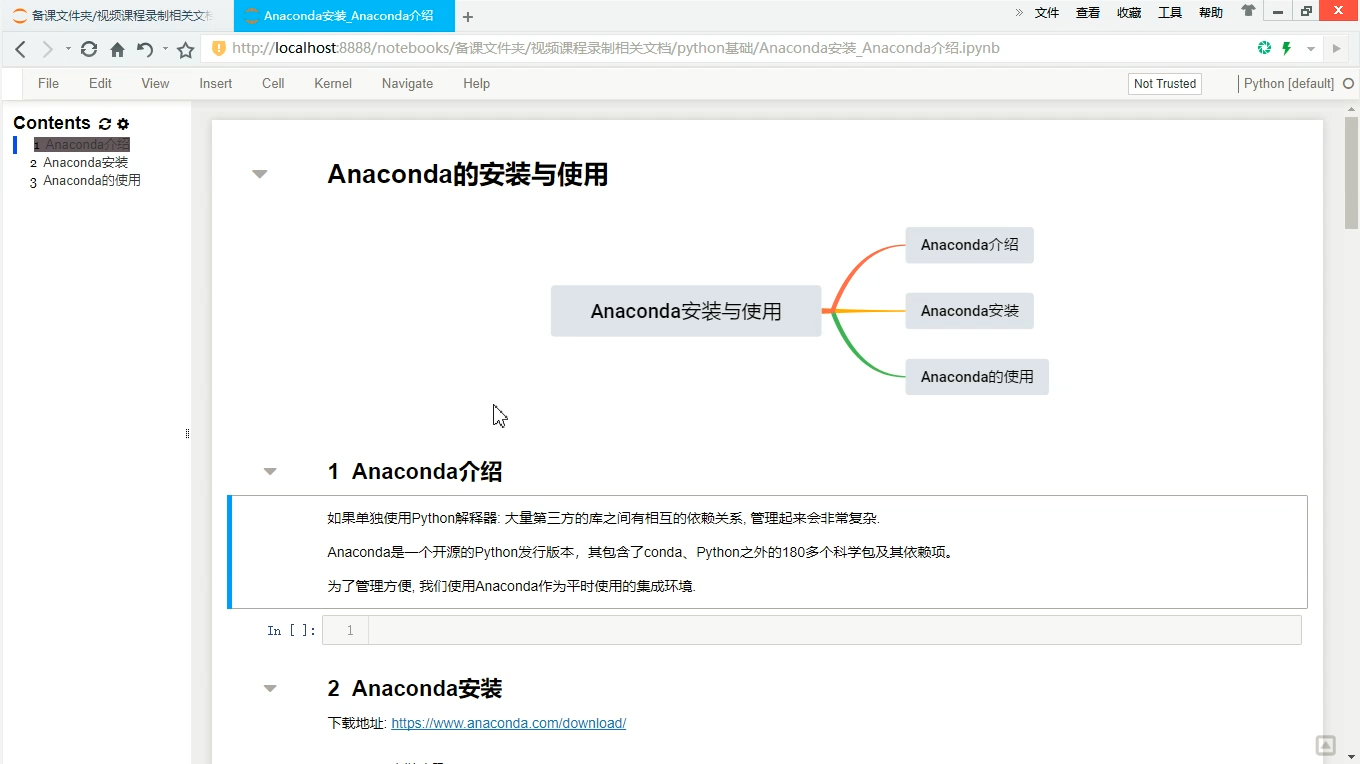Click the '1 Anaconda介绍' section heading text

(415, 471)
